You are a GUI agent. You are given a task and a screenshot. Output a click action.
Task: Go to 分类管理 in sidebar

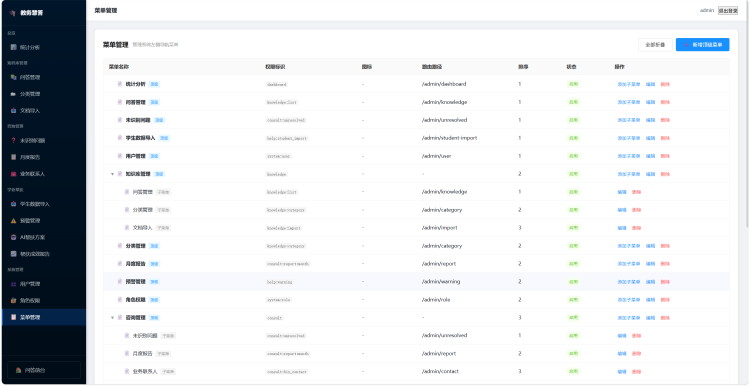44,94
